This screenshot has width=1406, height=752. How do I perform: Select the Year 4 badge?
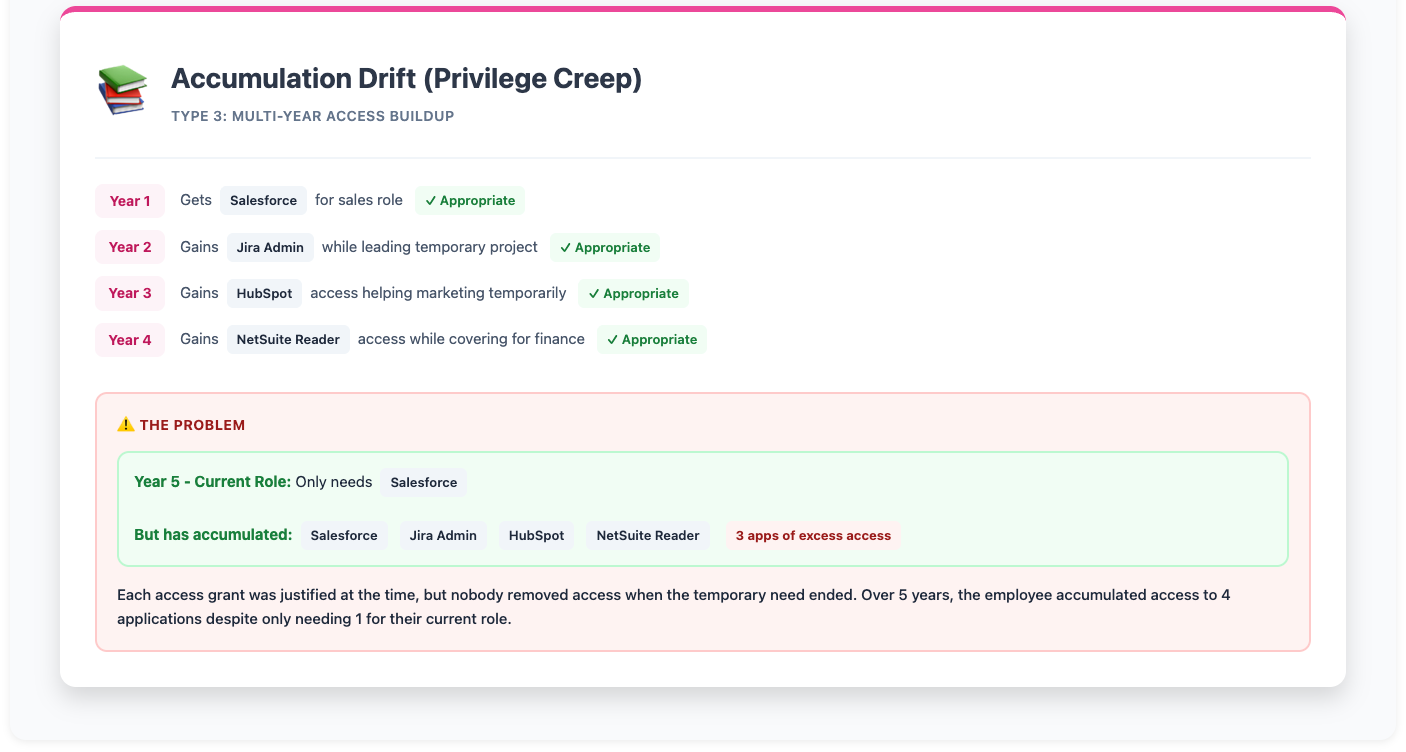pos(130,340)
